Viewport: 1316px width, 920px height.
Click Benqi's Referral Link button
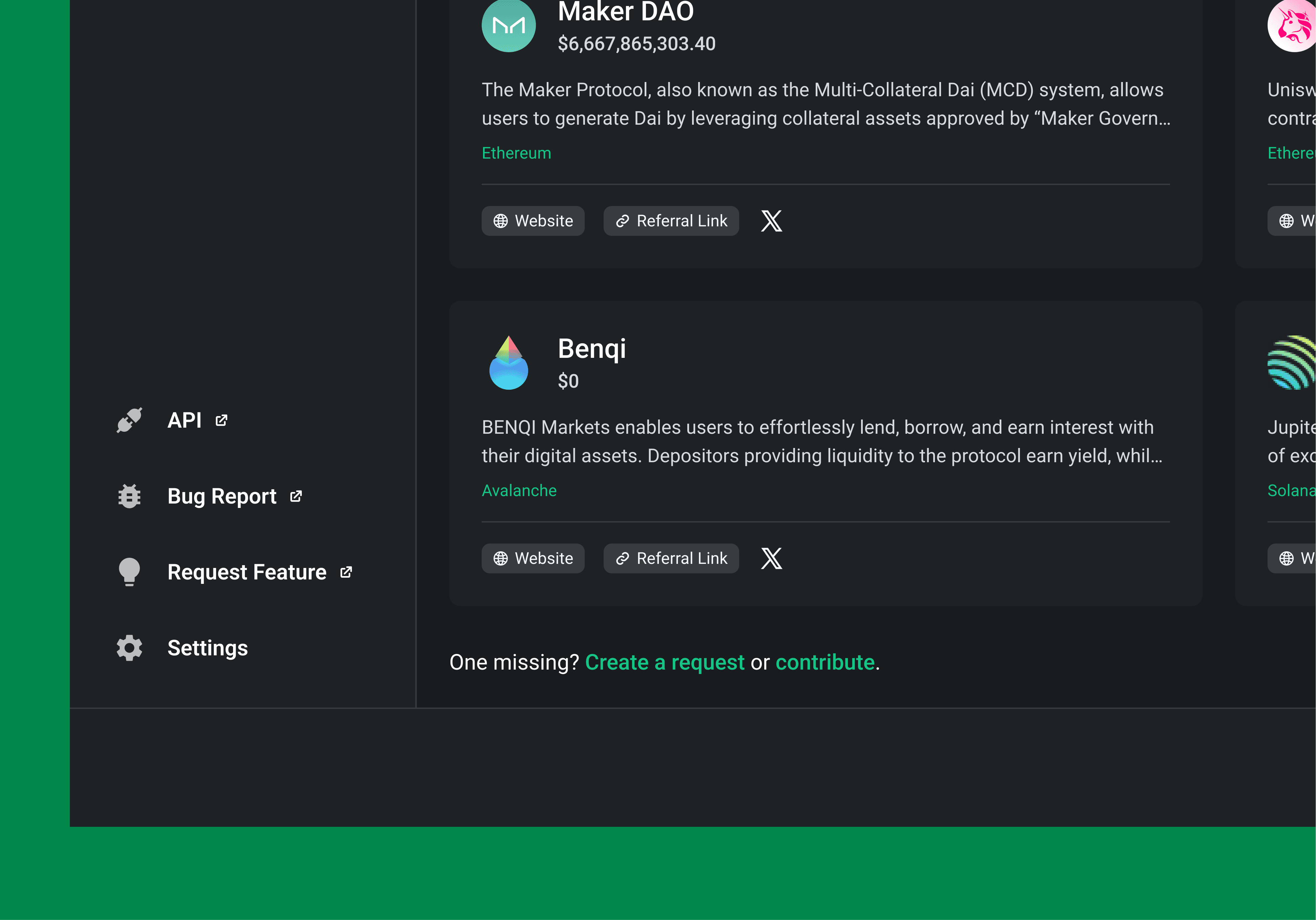[x=671, y=558]
